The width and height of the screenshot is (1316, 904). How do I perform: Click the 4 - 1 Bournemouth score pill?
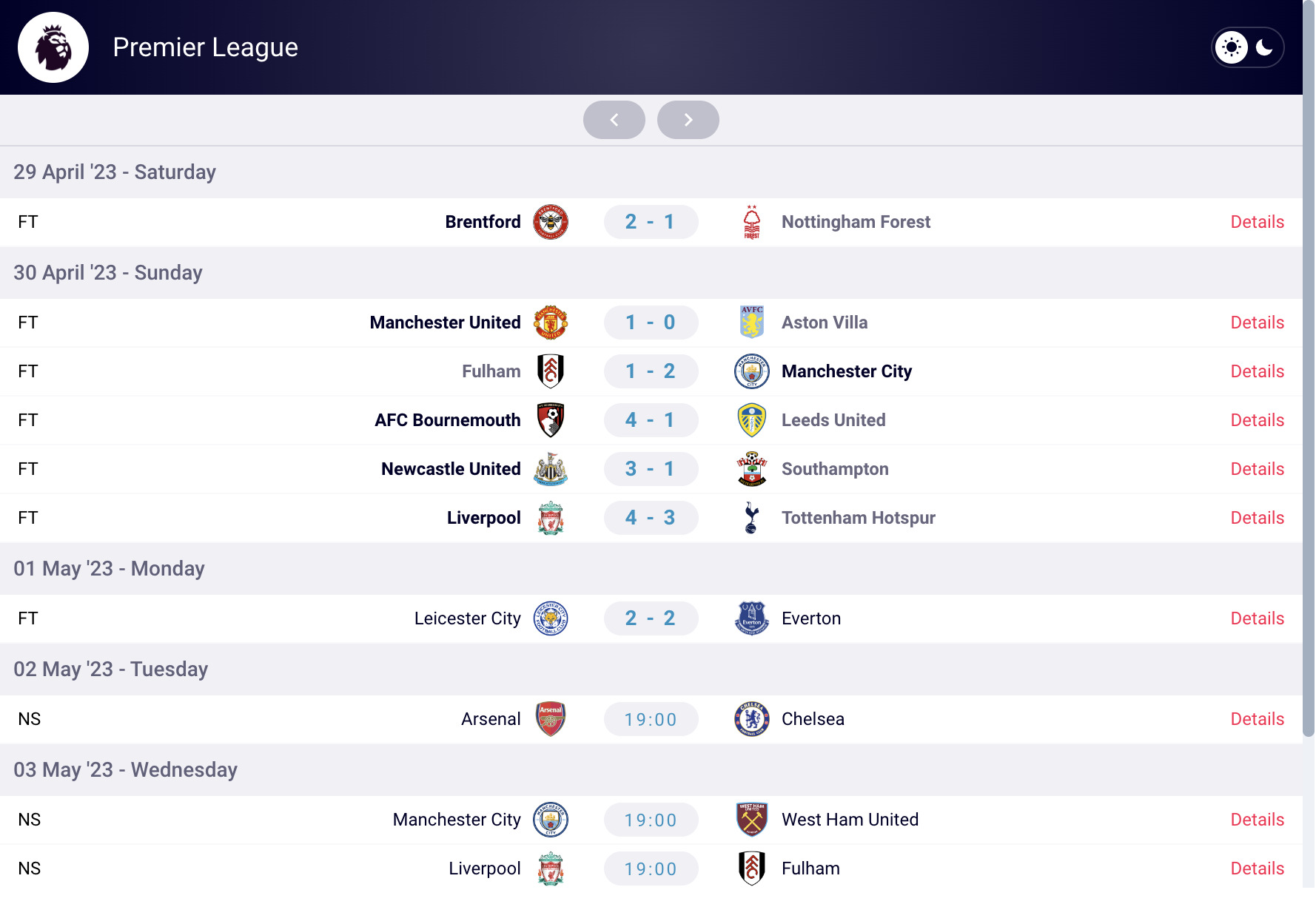point(651,419)
